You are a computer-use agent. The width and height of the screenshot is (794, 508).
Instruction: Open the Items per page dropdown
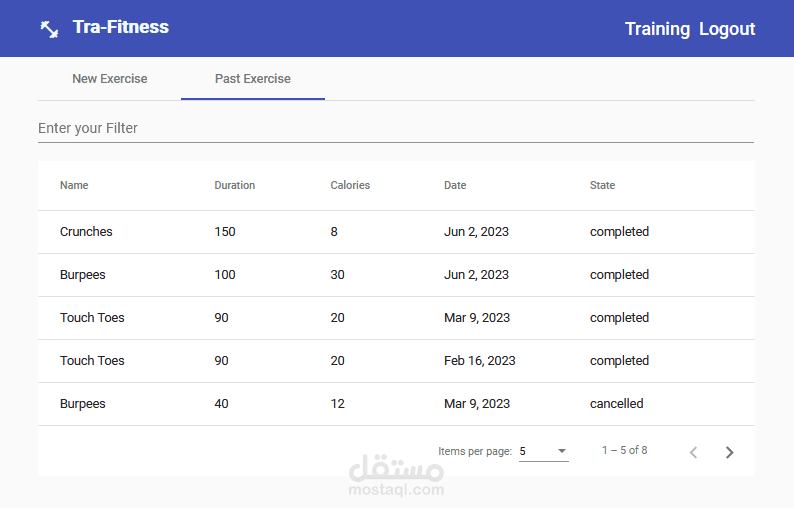543,451
